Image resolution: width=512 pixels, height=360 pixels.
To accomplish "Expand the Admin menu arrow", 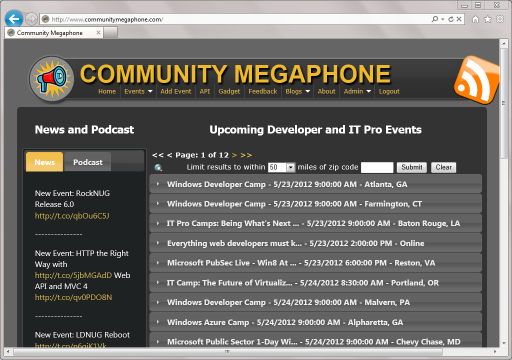I will (x=368, y=91).
